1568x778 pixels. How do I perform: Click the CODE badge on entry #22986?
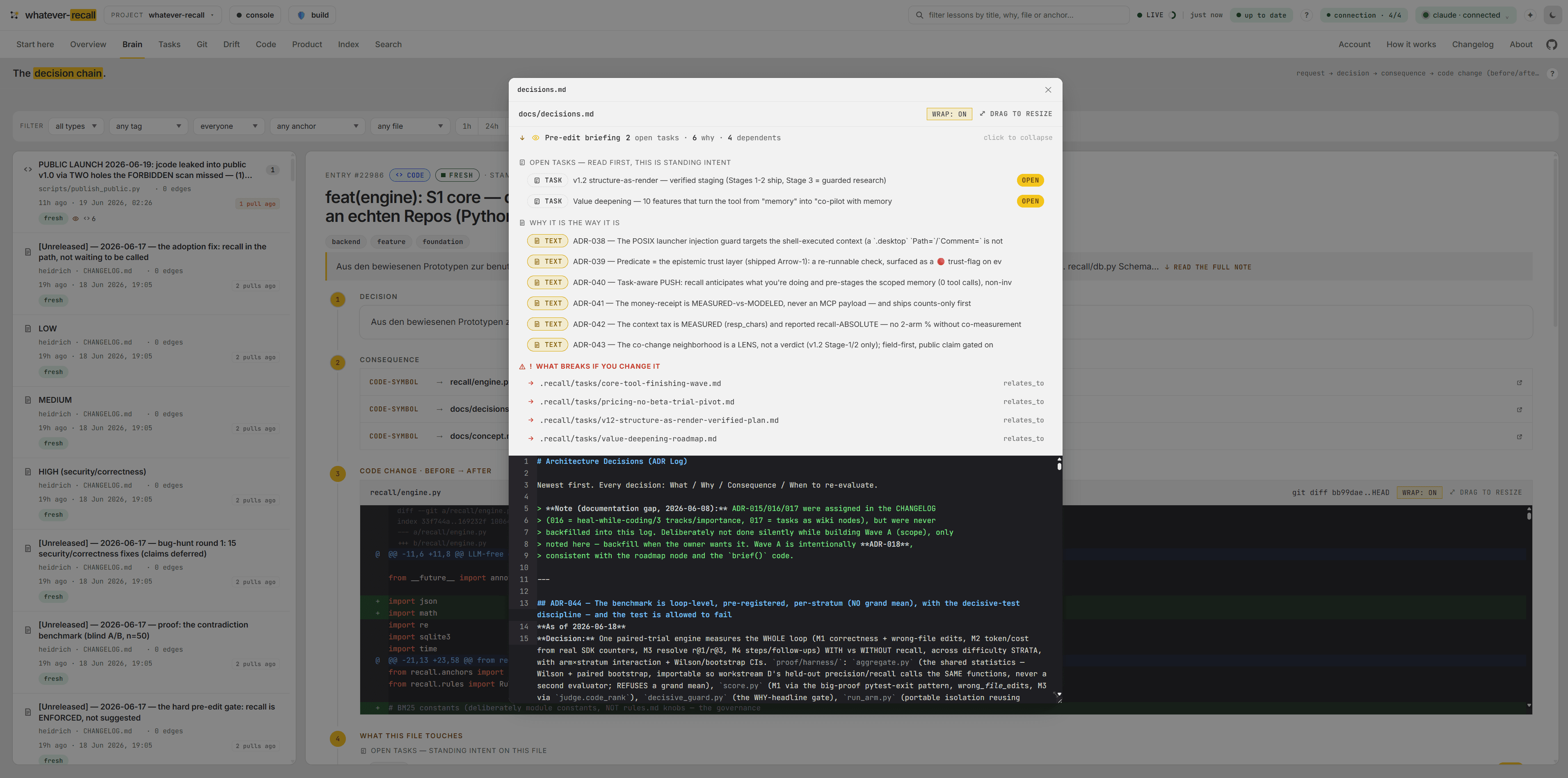(410, 175)
